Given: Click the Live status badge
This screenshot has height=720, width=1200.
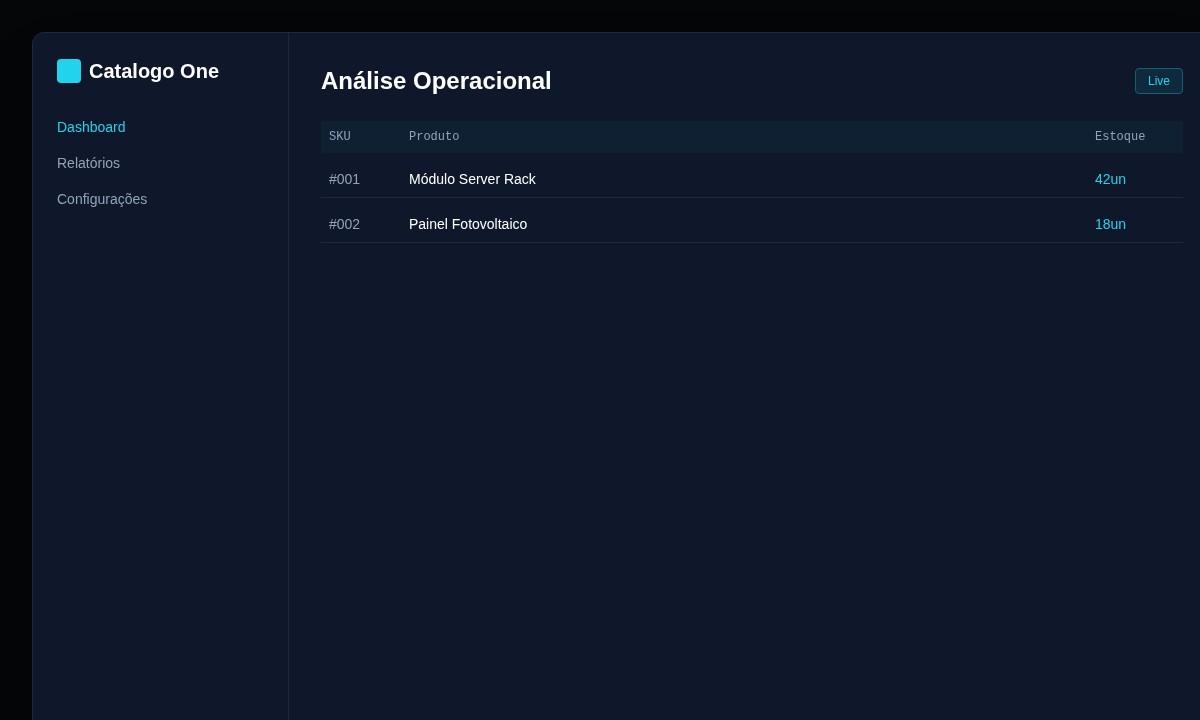Looking at the screenshot, I should [1159, 81].
